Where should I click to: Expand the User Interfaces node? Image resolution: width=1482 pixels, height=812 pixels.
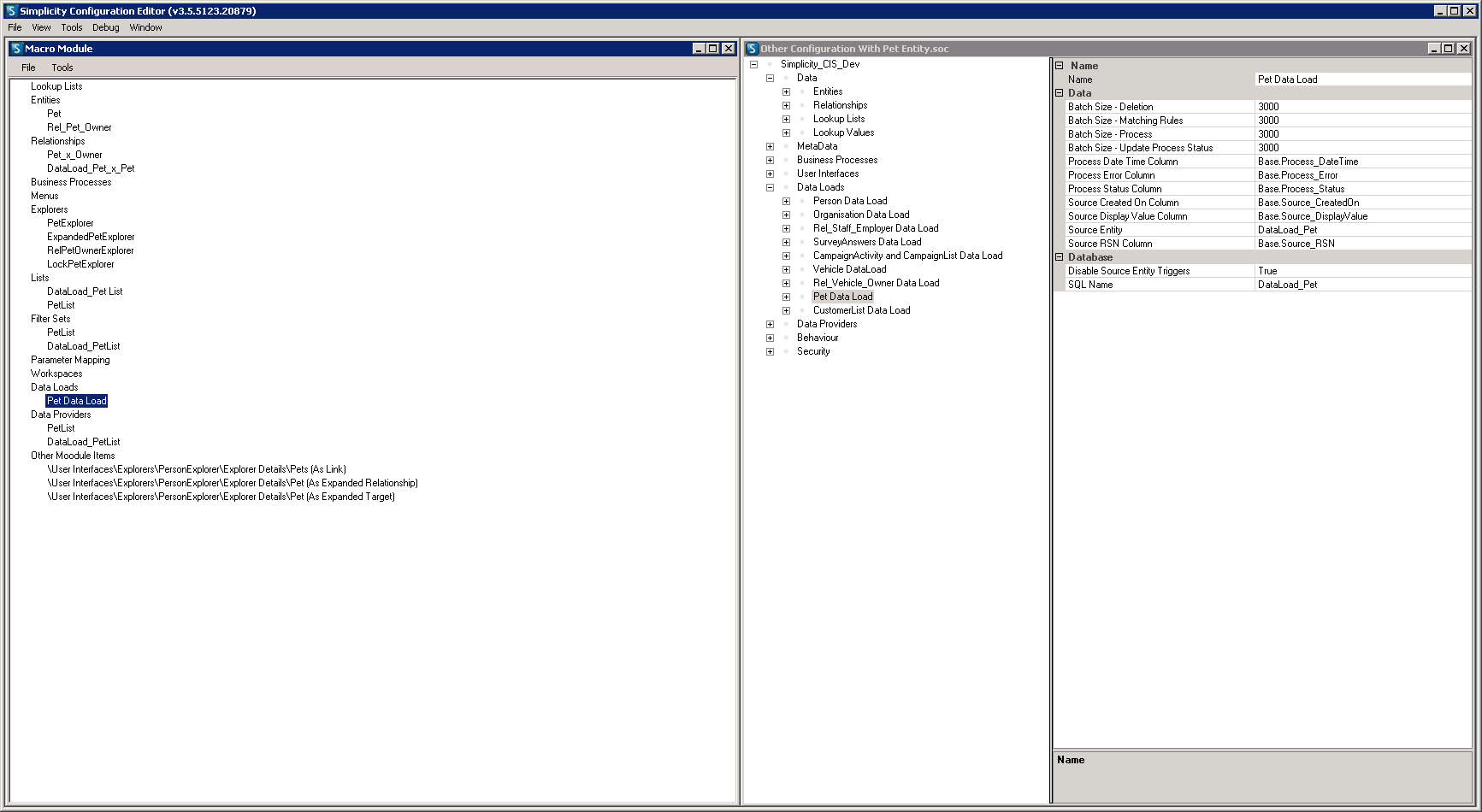pyautogui.click(x=770, y=174)
